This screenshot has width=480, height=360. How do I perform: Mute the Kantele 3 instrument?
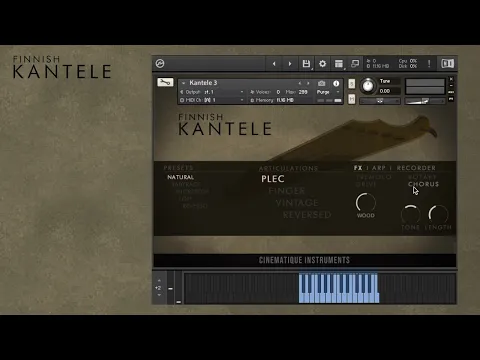tap(351, 99)
